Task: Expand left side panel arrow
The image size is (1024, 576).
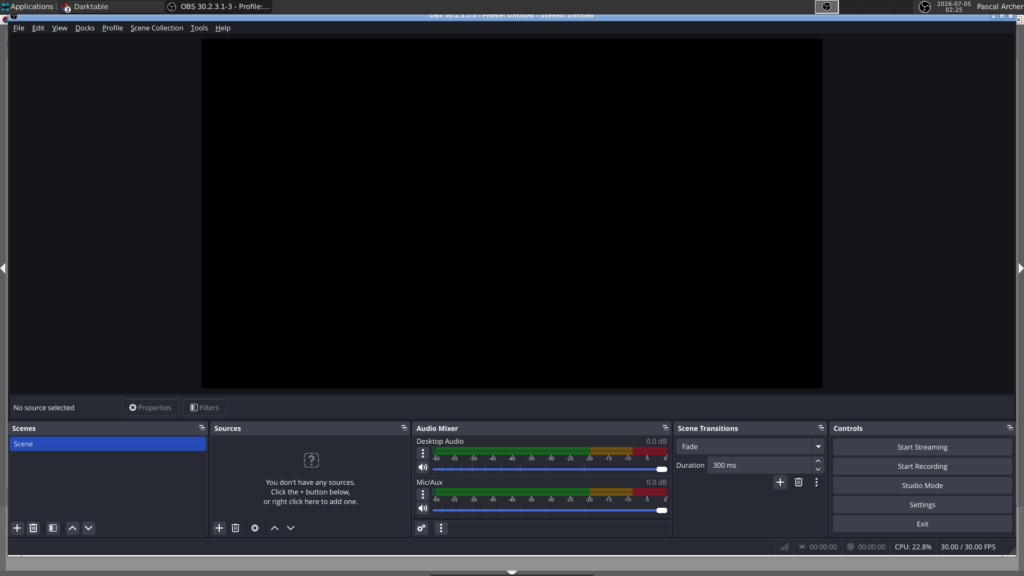Action: [x=3, y=268]
